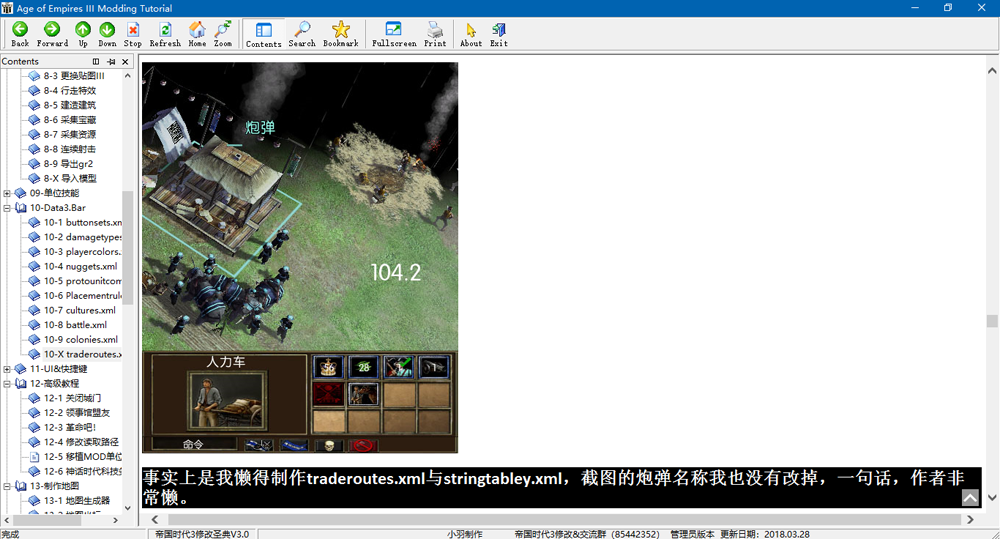
Task: Select 10-3 playercolors topic
Action: point(82,252)
